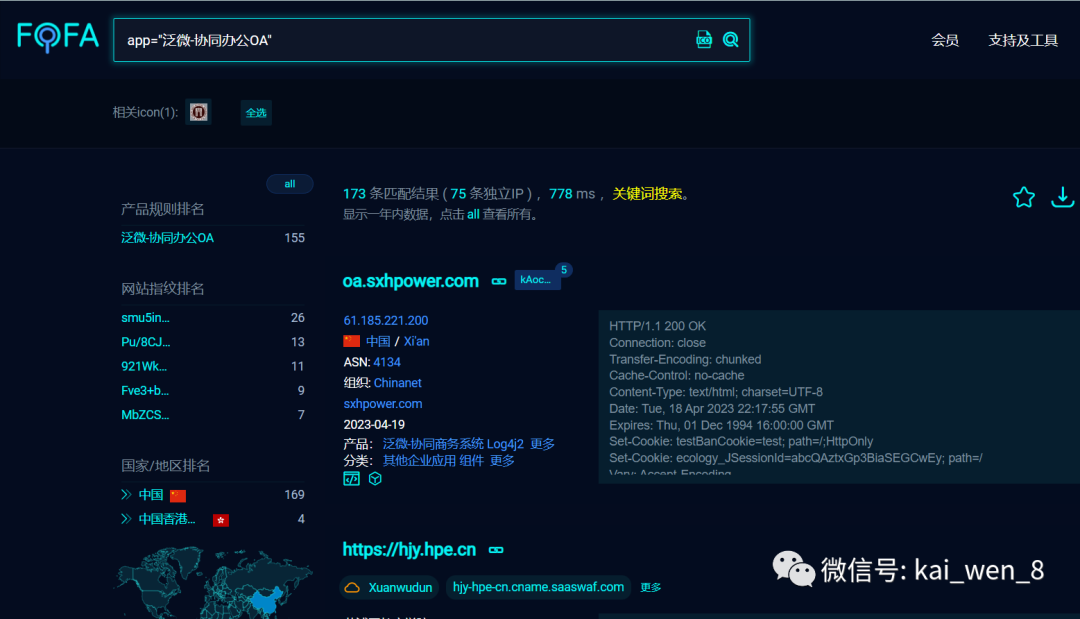1080x619 pixels.
Task: Show 更多 categories in 分类 row
Action: (502, 460)
